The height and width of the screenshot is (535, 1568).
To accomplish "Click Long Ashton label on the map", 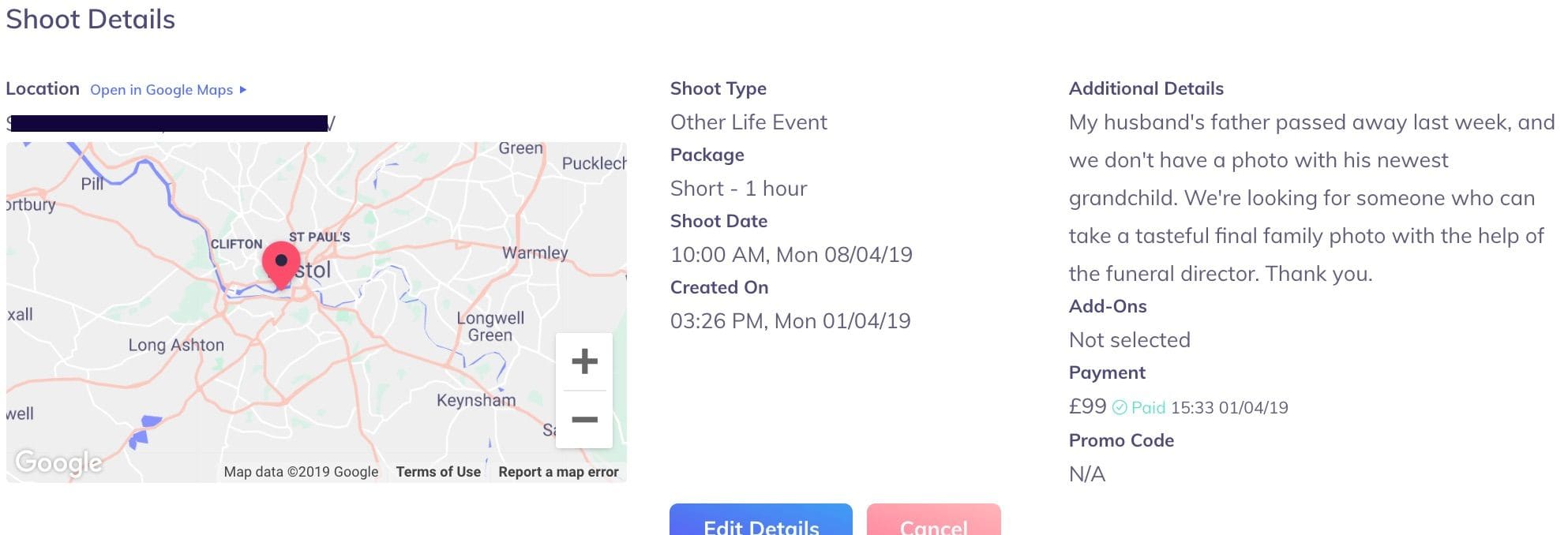I will (x=176, y=345).
